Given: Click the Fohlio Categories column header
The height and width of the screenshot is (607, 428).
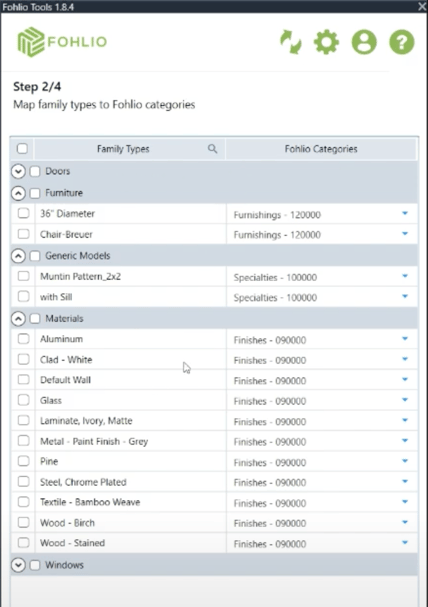Looking at the screenshot, I should click(321, 149).
